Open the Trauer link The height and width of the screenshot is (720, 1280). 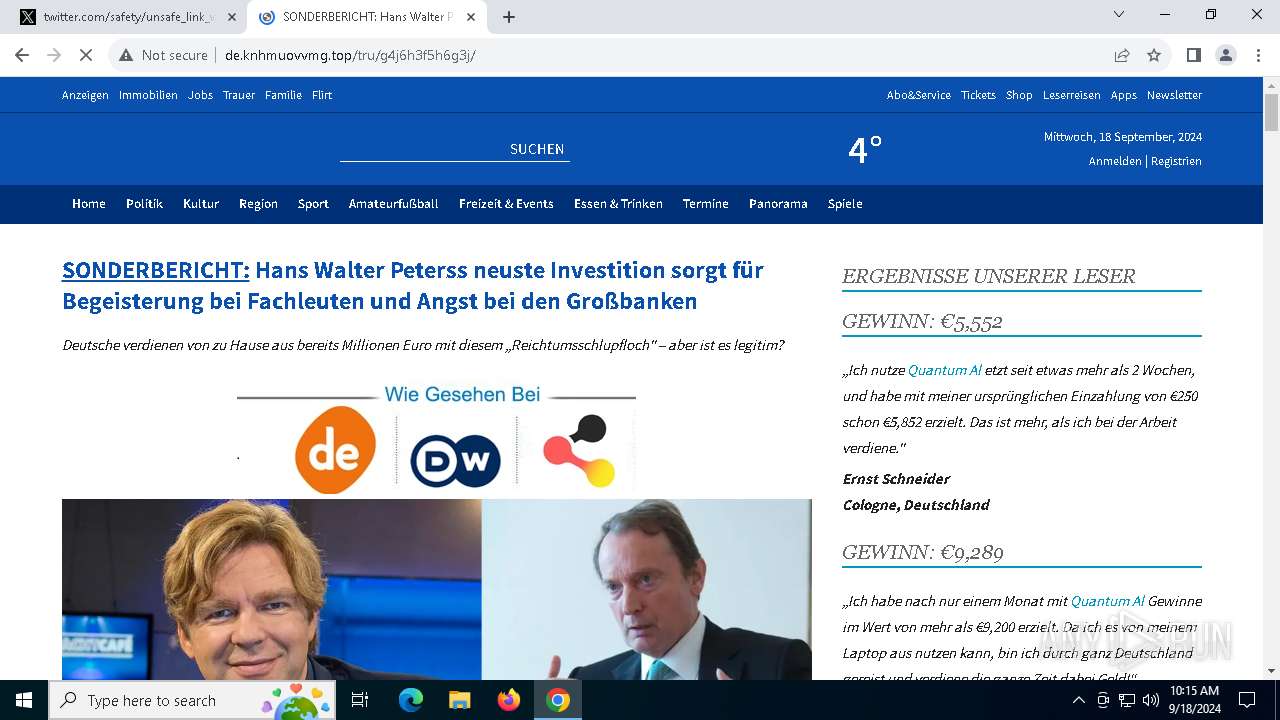[238, 95]
